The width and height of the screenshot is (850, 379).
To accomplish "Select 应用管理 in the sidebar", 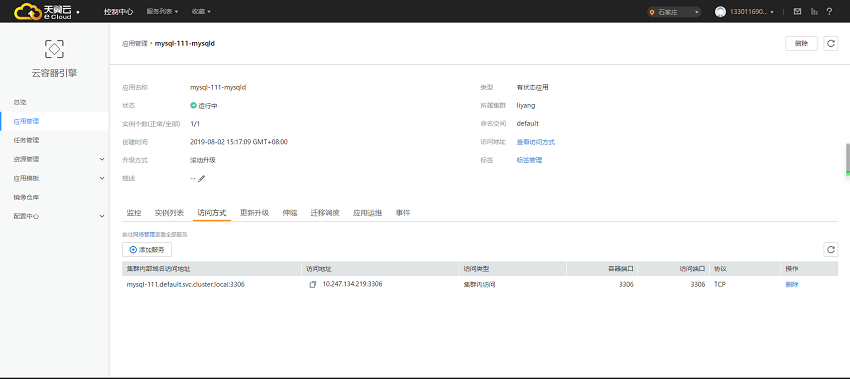I will (54, 121).
